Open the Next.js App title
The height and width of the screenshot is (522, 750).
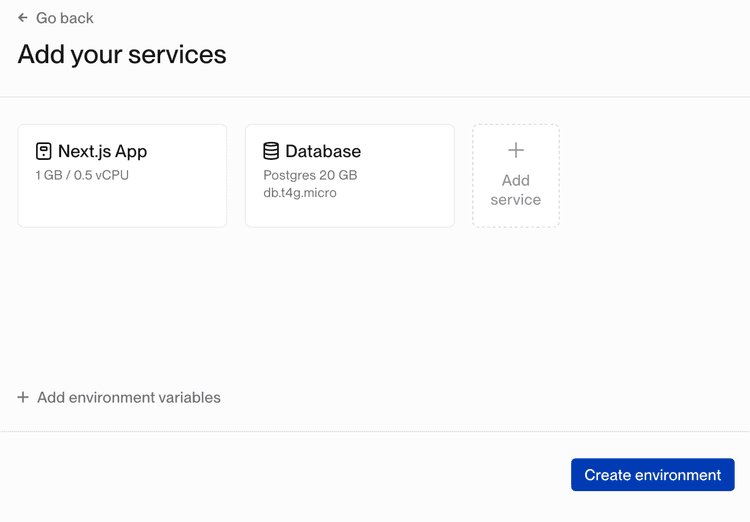click(x=102, y=151)
